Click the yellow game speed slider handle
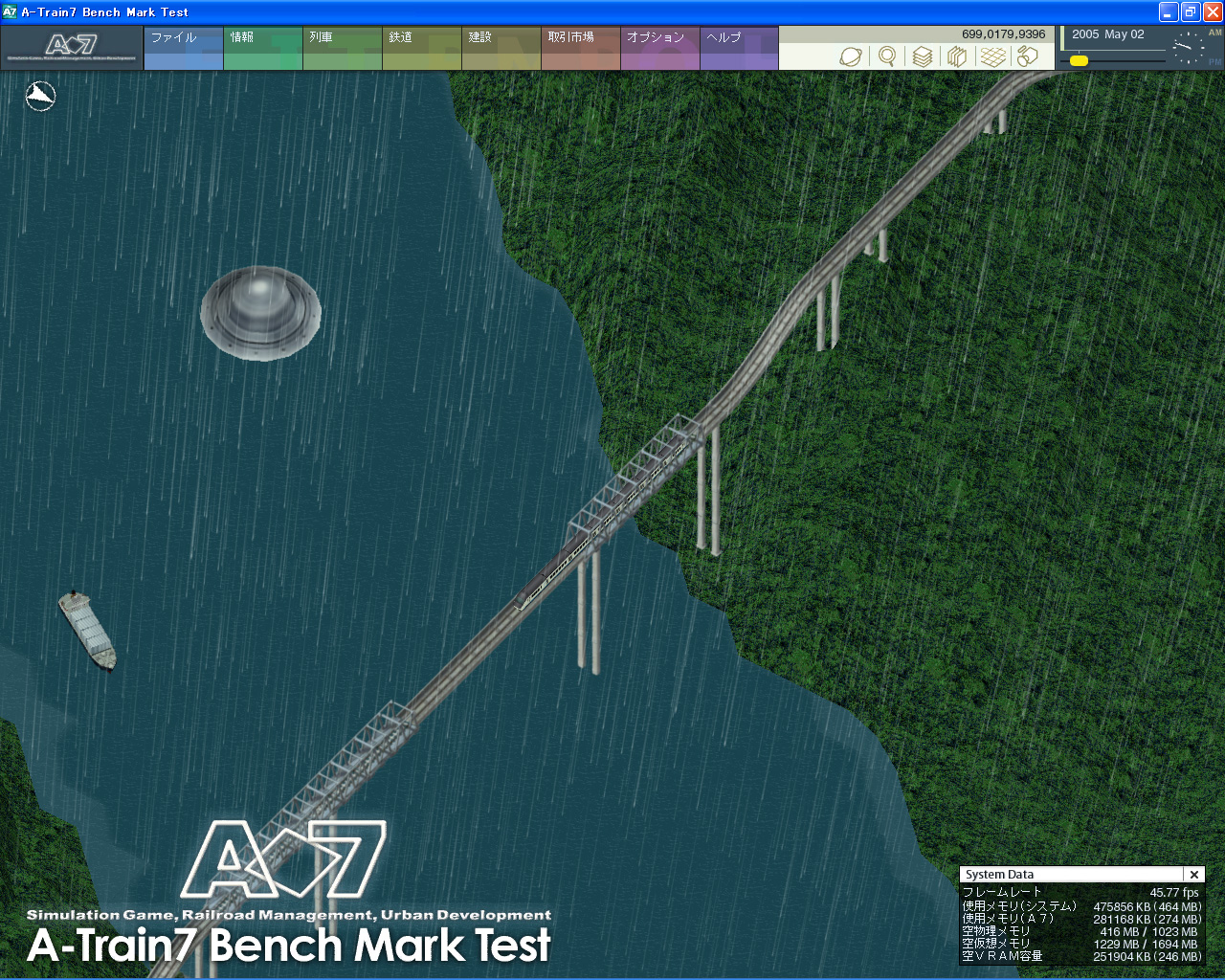 [x=1079, y=60]
